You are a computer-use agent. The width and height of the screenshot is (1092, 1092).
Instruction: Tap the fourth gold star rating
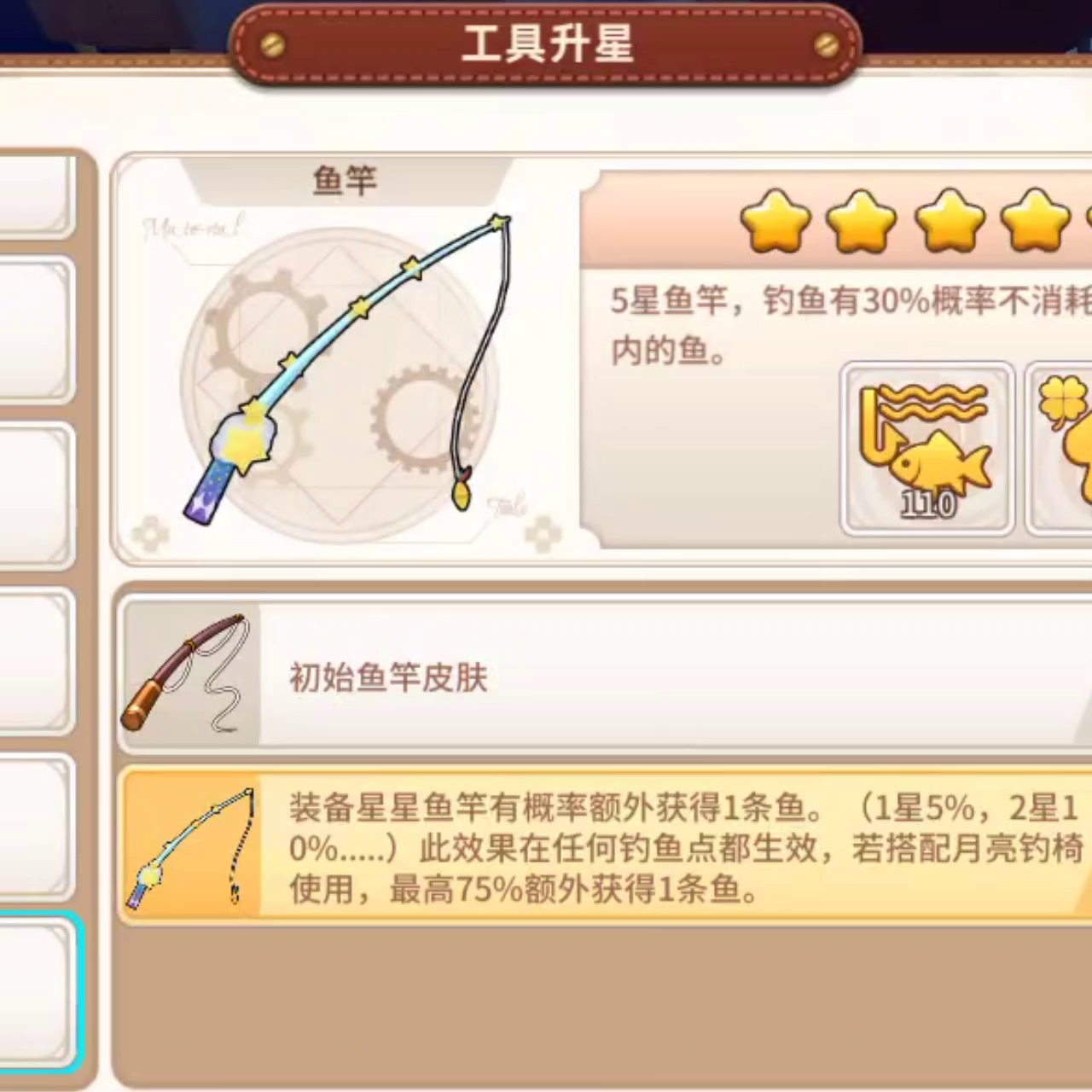pos(1036,221)
